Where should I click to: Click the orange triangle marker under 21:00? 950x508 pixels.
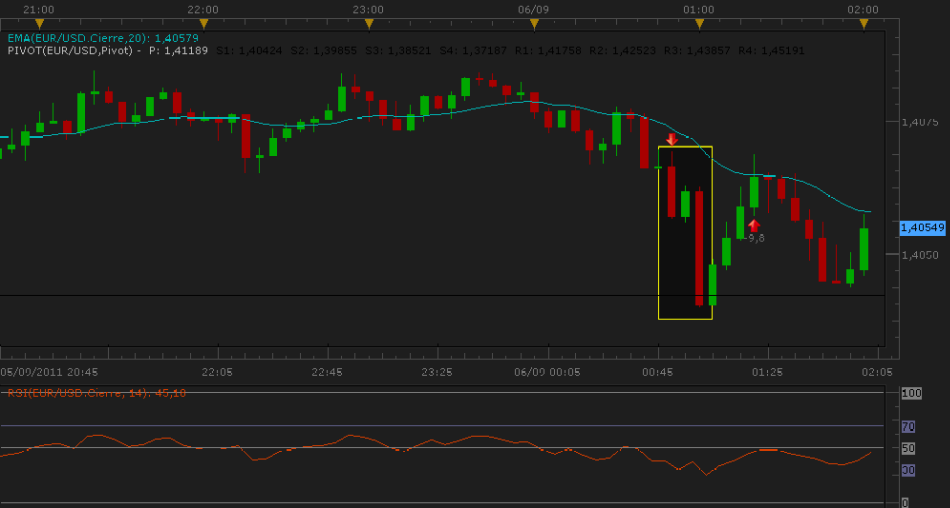[39, 24]
